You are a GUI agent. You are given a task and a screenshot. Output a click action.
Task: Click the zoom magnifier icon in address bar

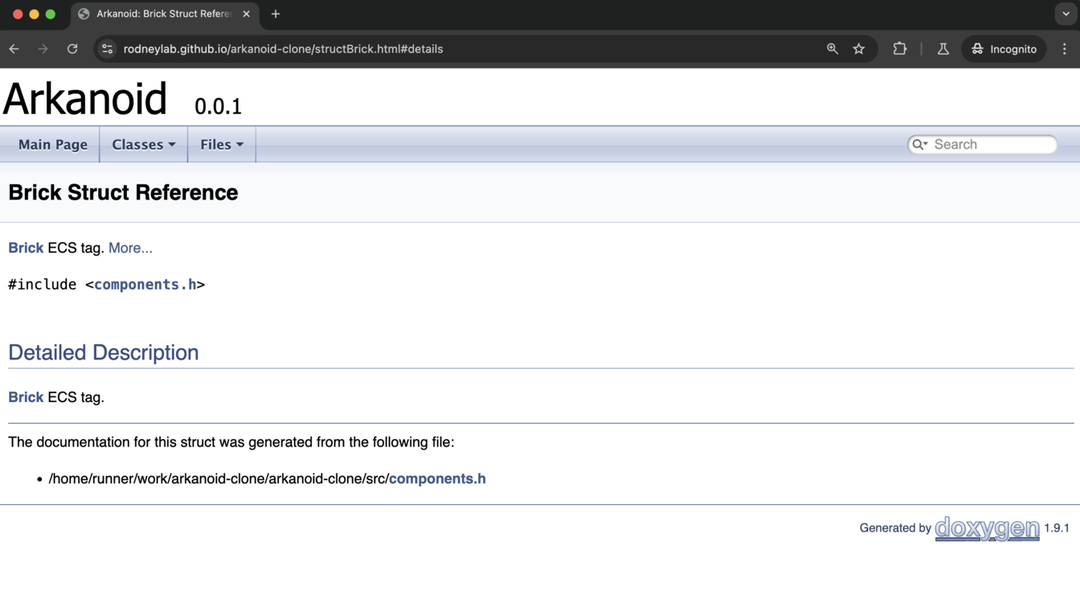(x=832, y=49)
